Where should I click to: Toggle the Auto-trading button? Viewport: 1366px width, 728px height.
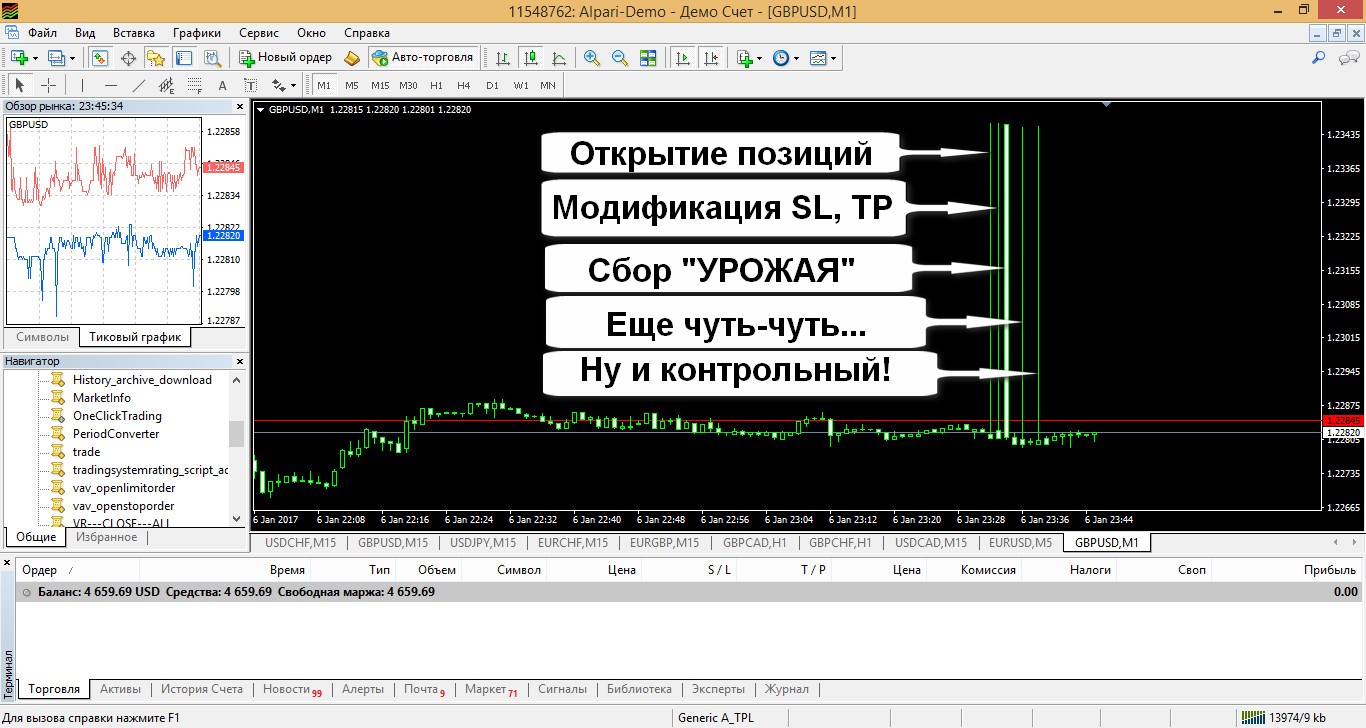pos(421,58)
